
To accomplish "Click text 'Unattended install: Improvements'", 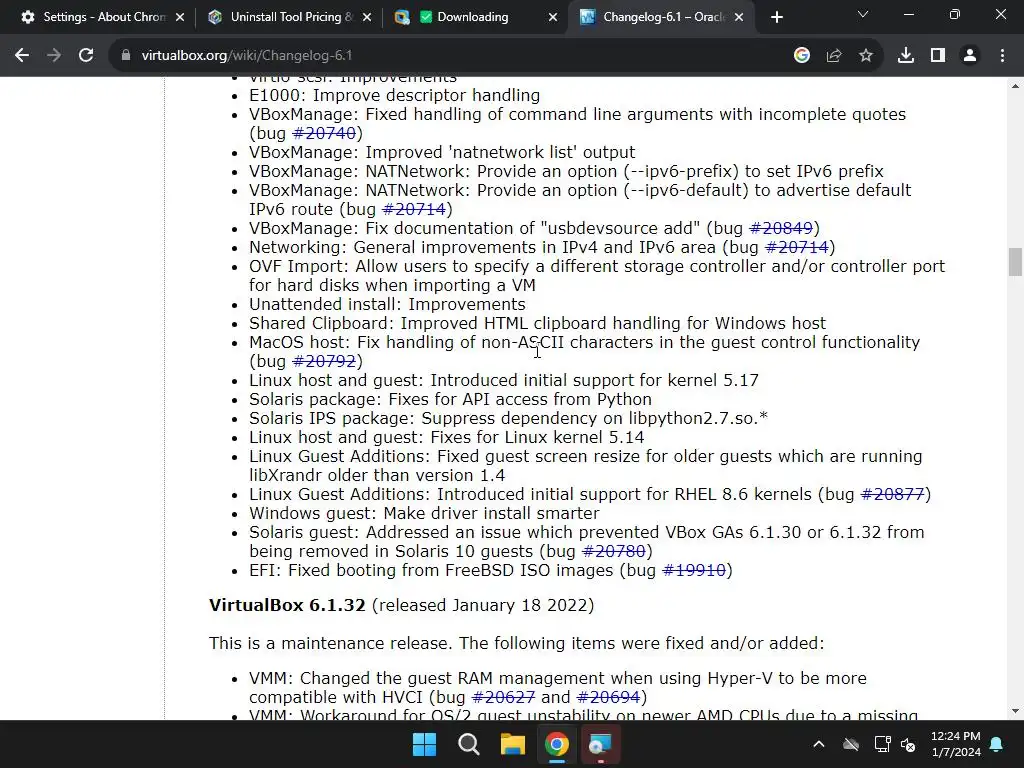I will [387, 304].
